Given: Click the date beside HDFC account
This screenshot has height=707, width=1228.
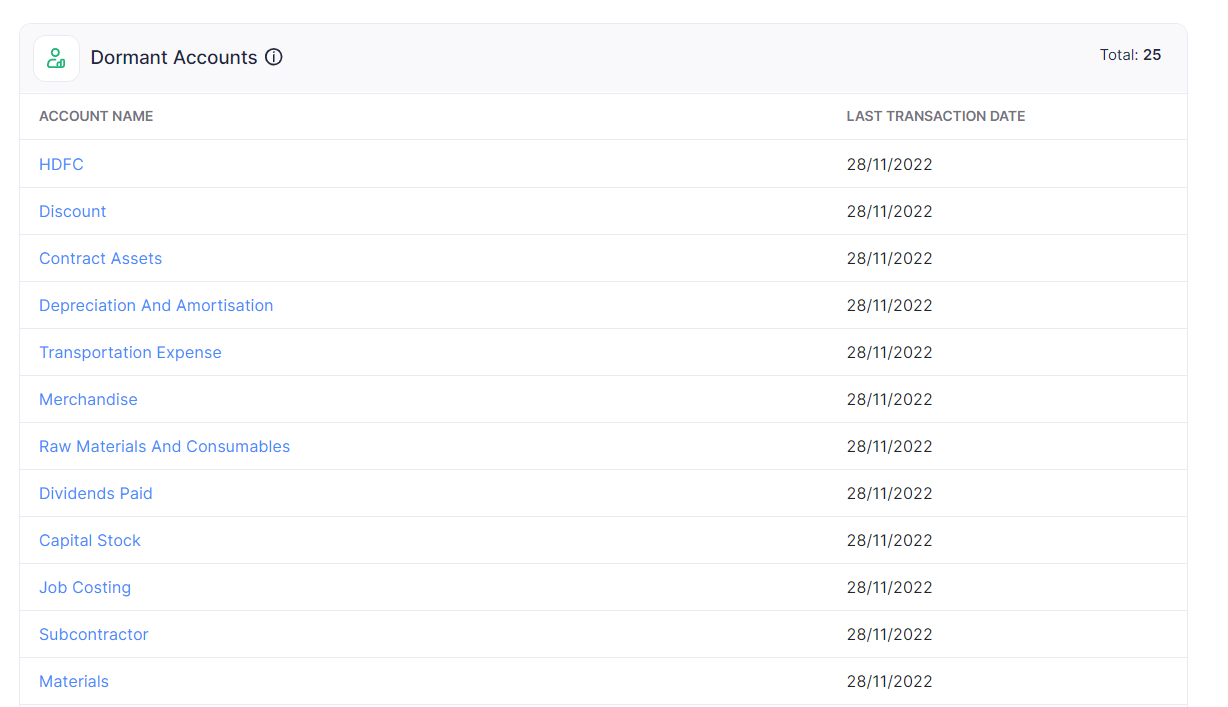Looking at the screenshot, I should [x=889, y=164].
